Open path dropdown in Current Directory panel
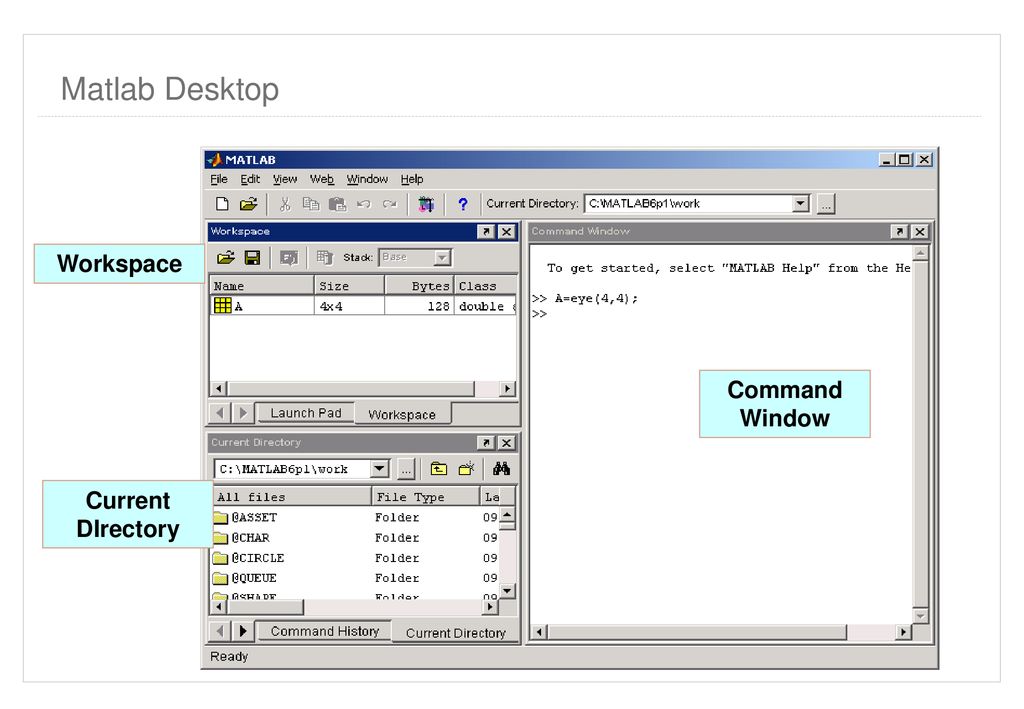This screenshot has height=709, width=1024. coord(379,469)
